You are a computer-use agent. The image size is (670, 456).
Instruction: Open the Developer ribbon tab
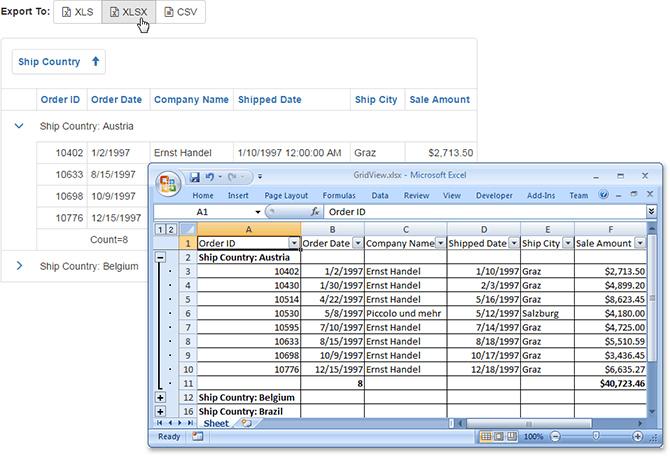point(494,195)
